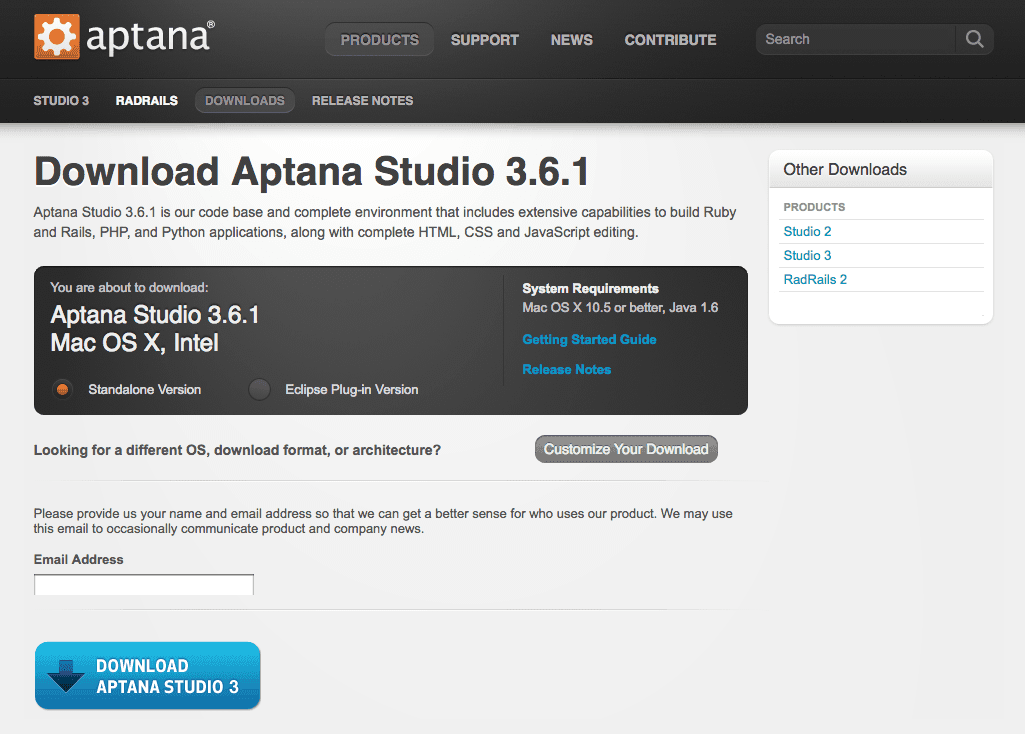The height and width of the screenshot is (734, 1025).
Task: Open the STUDIO 3 tab
Action: point(61,100)
